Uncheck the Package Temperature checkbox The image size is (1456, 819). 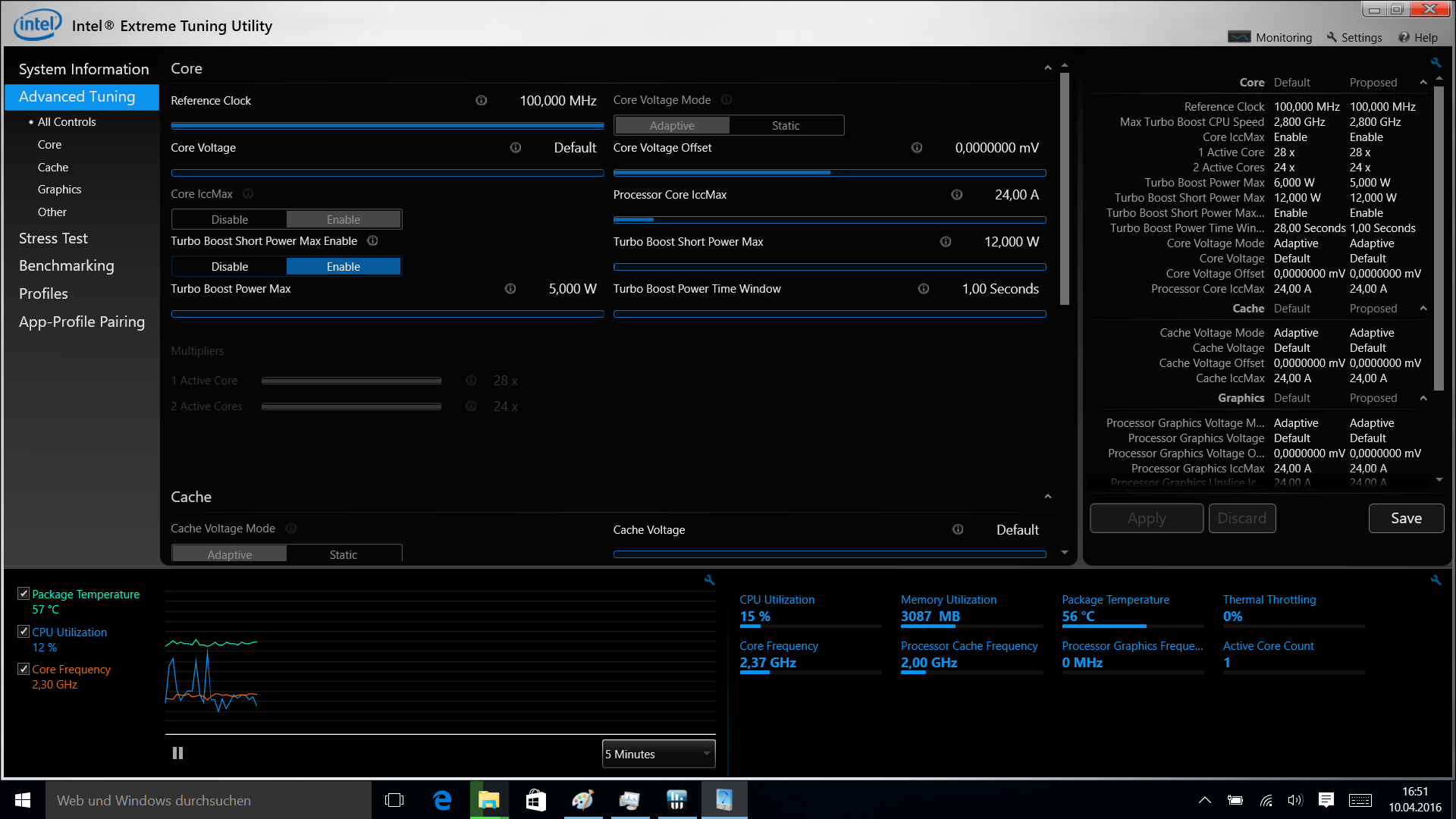point(24,594)
